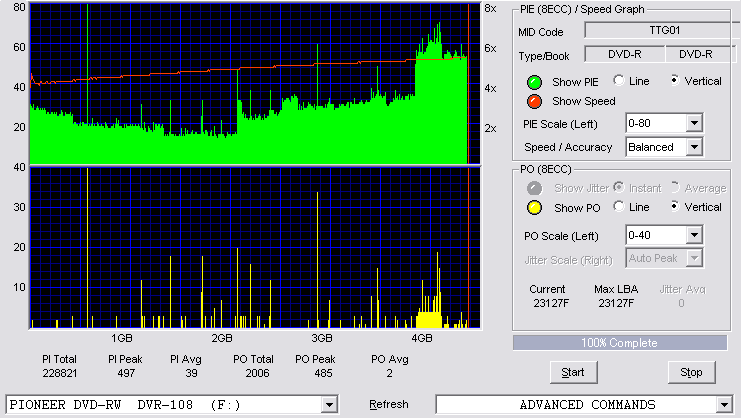Click the Show PO label
741x418 pixels.
577,208
